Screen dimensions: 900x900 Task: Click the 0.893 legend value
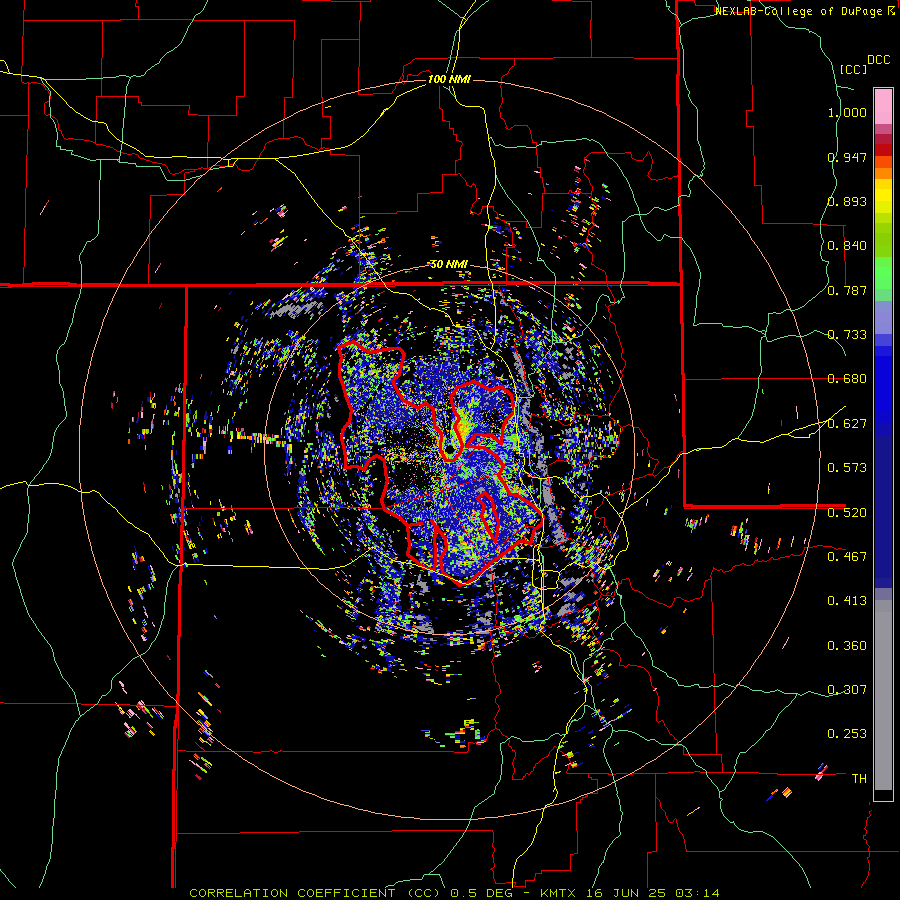click(847, 201)
